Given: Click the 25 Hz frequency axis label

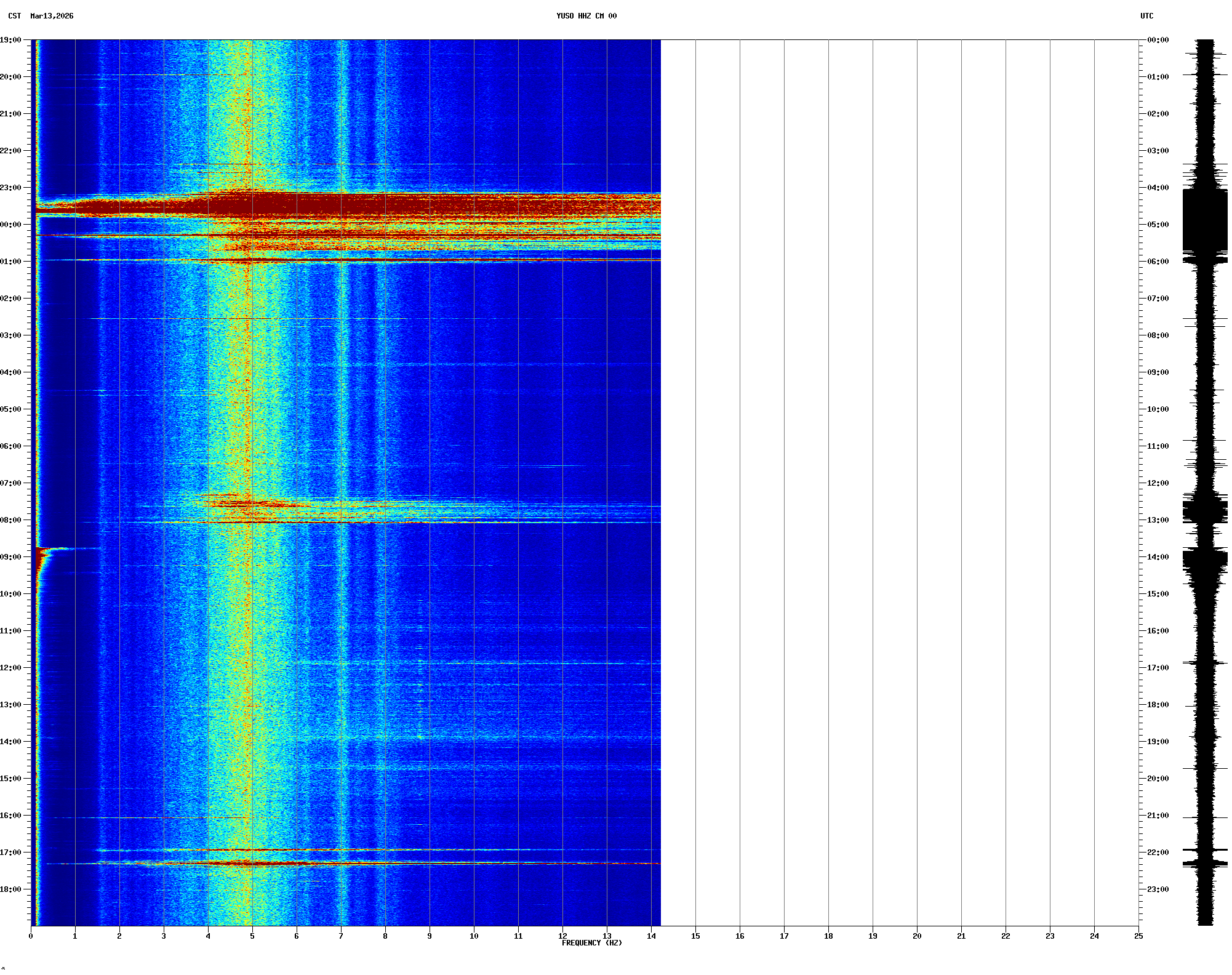Looking at the screenshot, I should 1138,936.
